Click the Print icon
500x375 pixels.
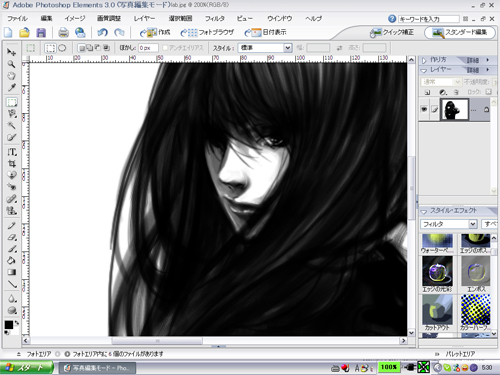click(63, 32)
